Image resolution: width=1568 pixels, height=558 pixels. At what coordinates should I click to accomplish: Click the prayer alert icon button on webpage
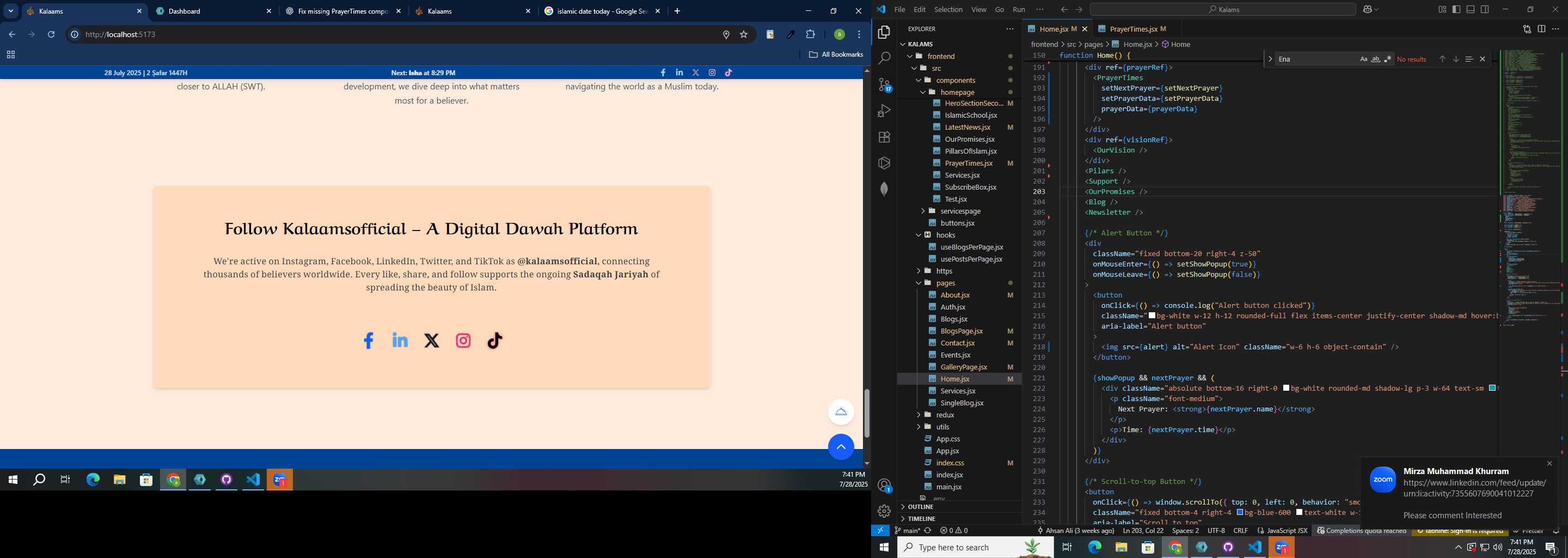click(841, 413)
